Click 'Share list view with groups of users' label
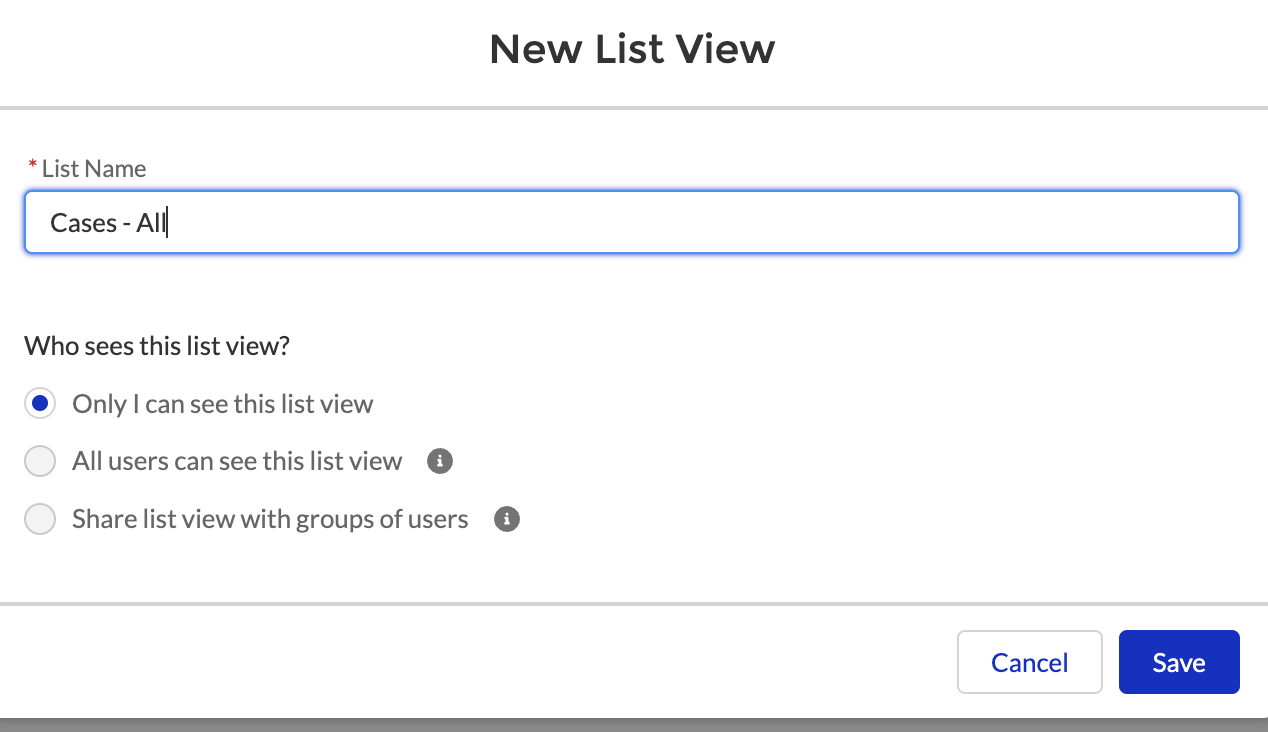The image size is (1268, 732). [270, 519]
